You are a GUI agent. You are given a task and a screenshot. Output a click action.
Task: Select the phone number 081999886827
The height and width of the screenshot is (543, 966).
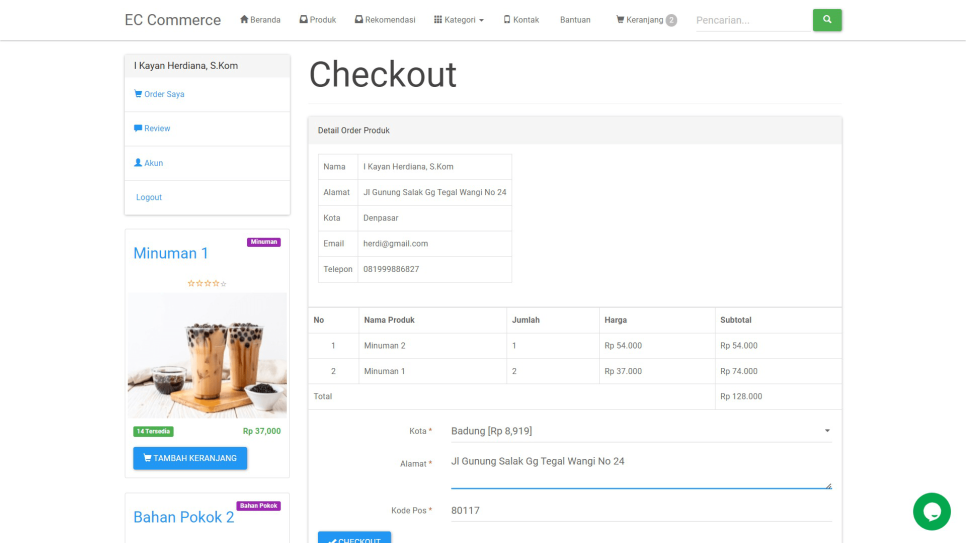[391, 269]
